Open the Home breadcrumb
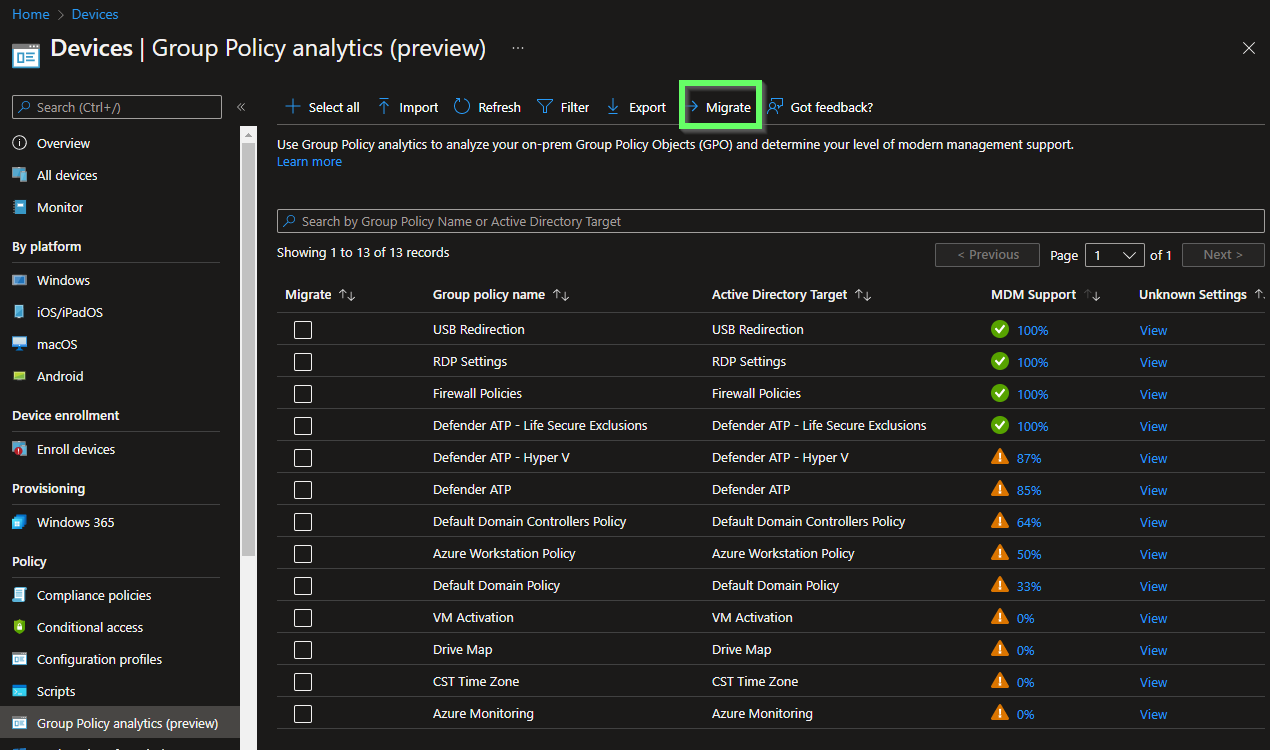 pyautogui.click(x=31, y=14)
